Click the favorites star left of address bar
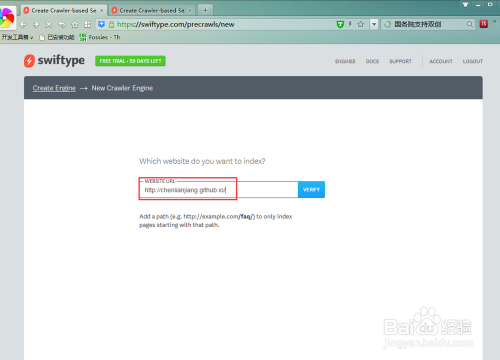The height and width of the screenshot is (360, 500). (x=75, y=24)
